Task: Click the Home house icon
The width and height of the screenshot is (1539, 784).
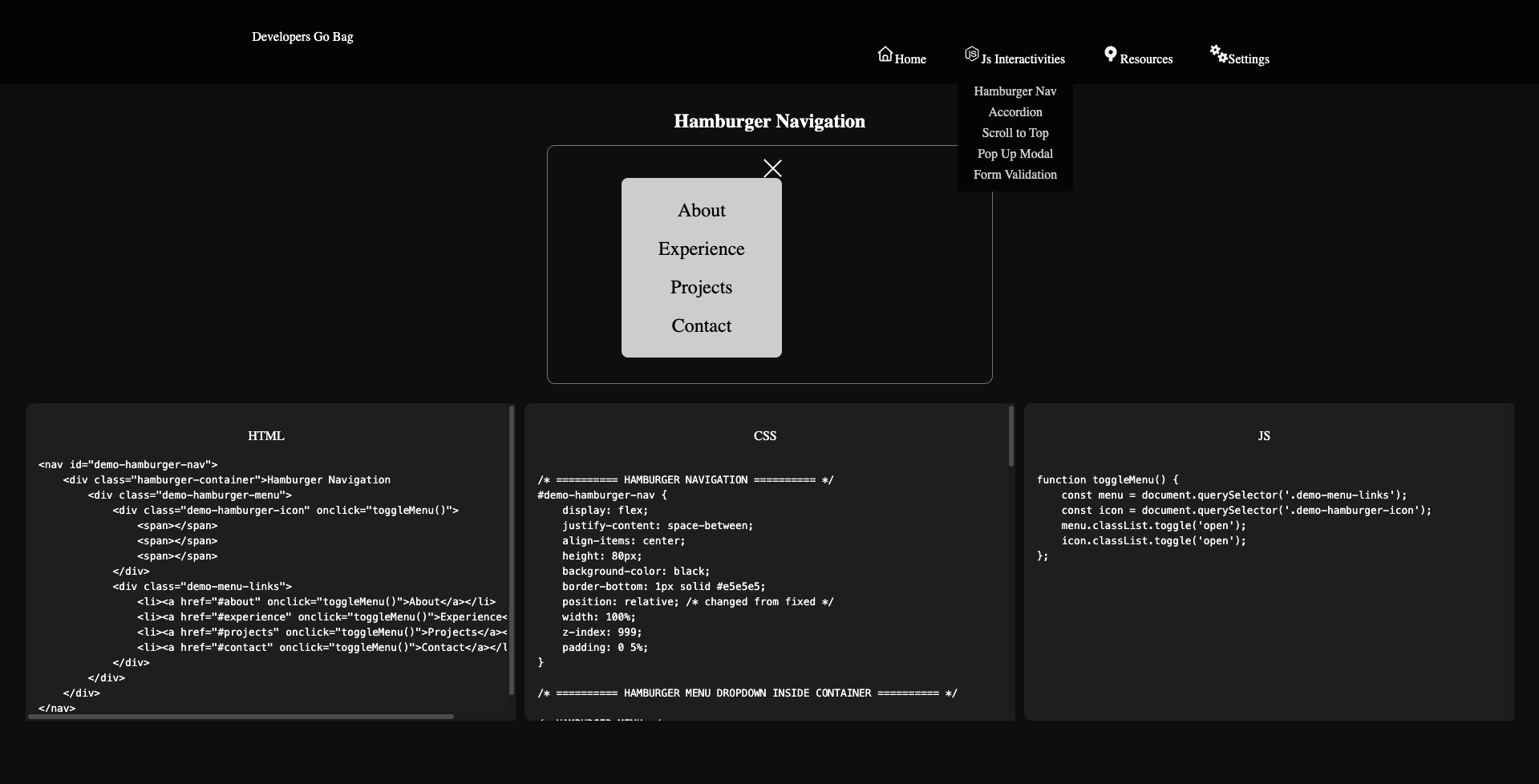Action: (x=885, y=54)
